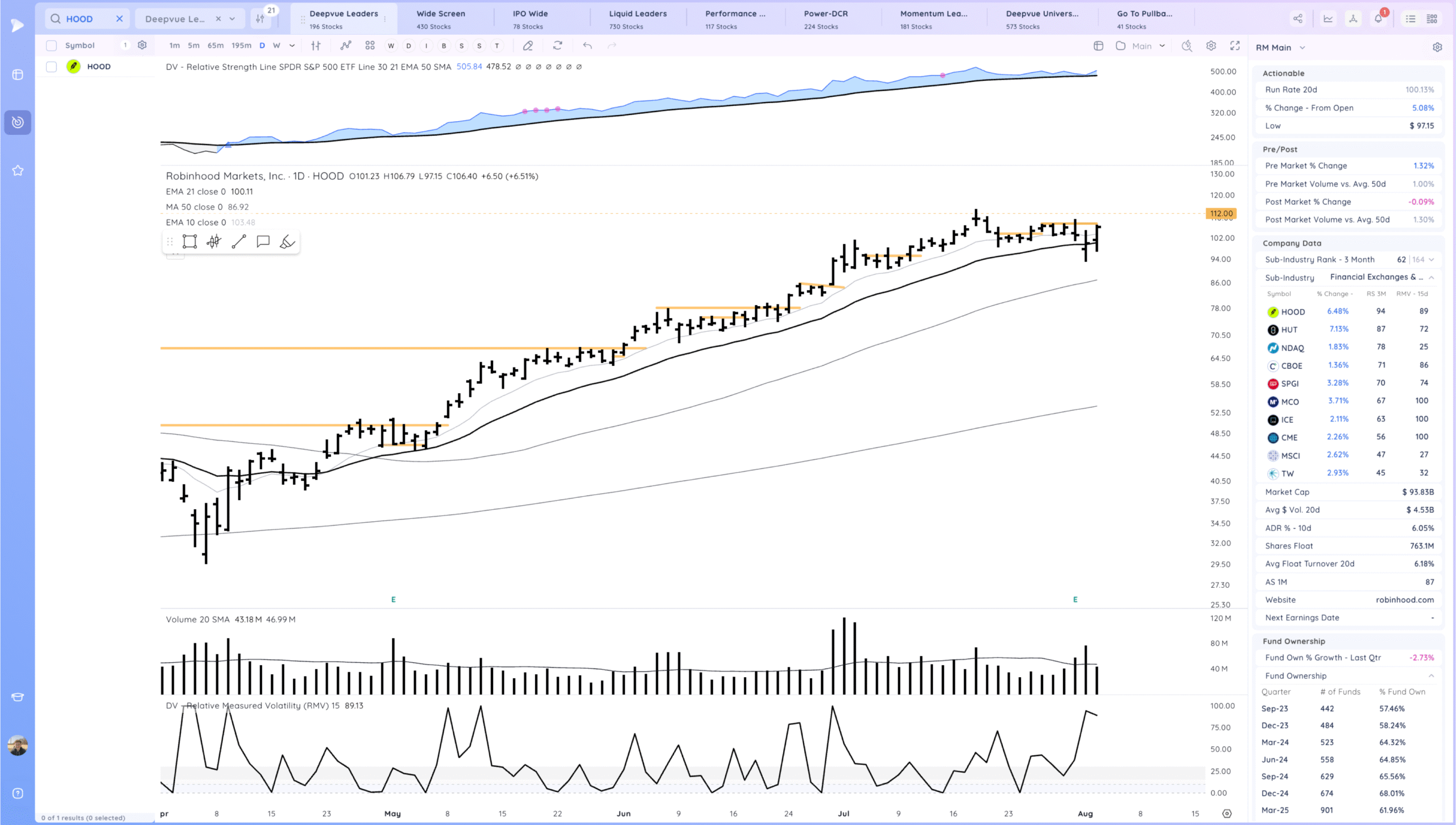Switch to column grid view icon
Image resolution: width=1456 pixels, height=825 pixels.
tap(1432, 19)
